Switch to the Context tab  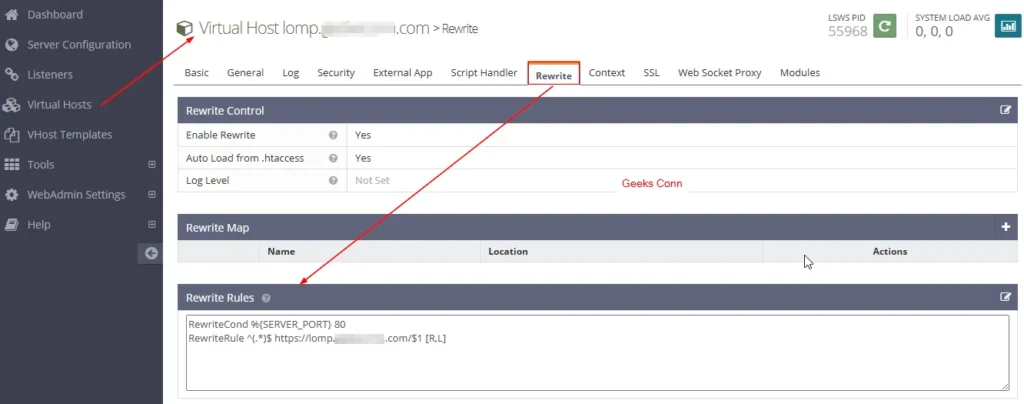[x=607, y=73]
